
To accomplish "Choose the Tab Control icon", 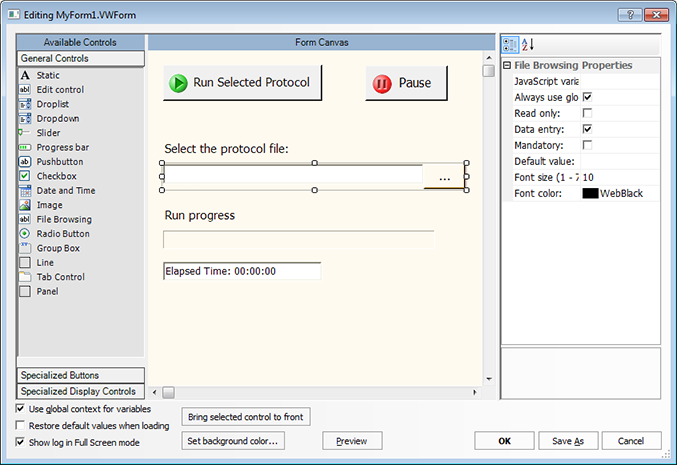I will point(25,277).
